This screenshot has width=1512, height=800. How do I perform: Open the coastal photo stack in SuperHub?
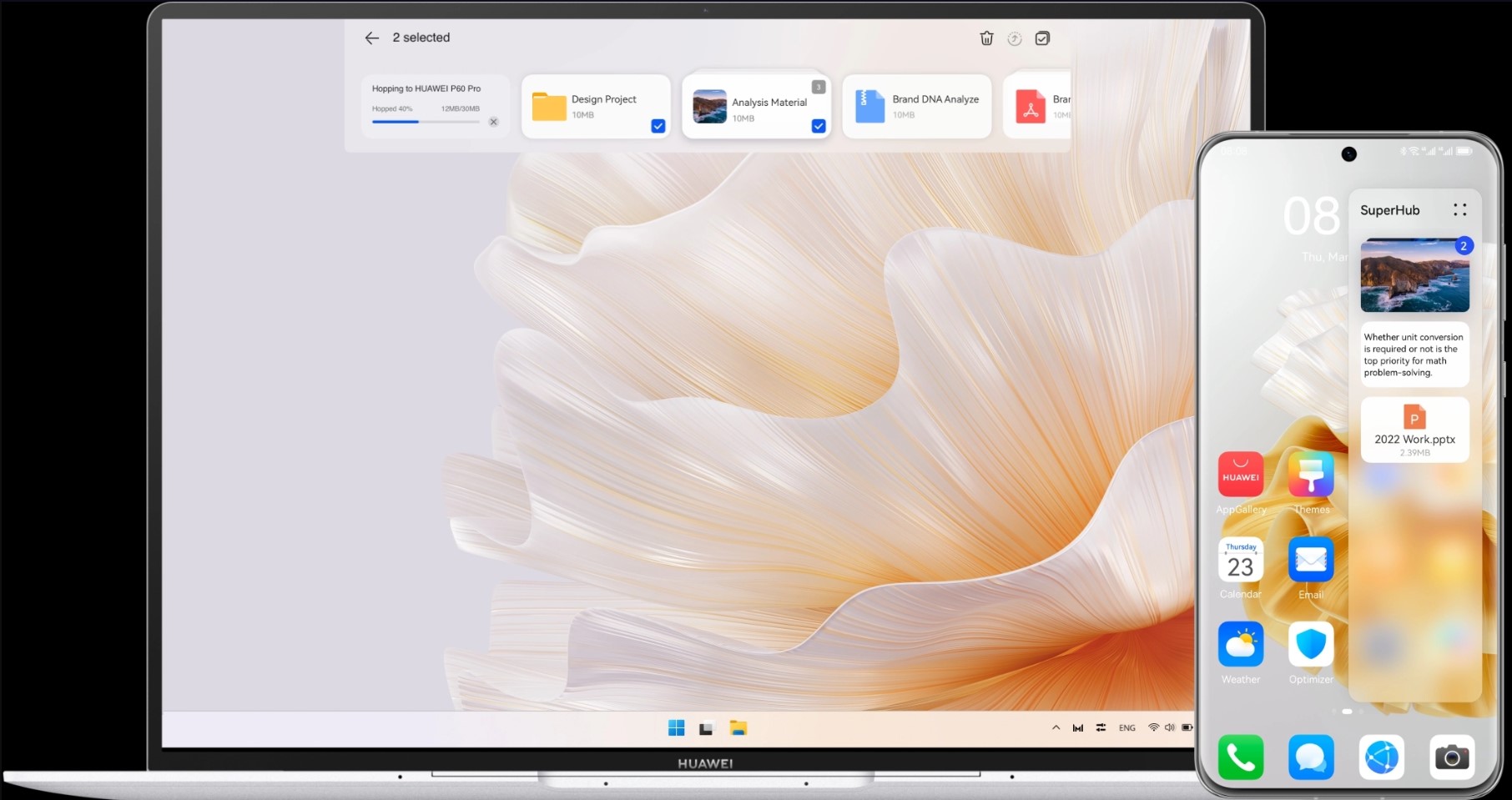point(1414,275)
